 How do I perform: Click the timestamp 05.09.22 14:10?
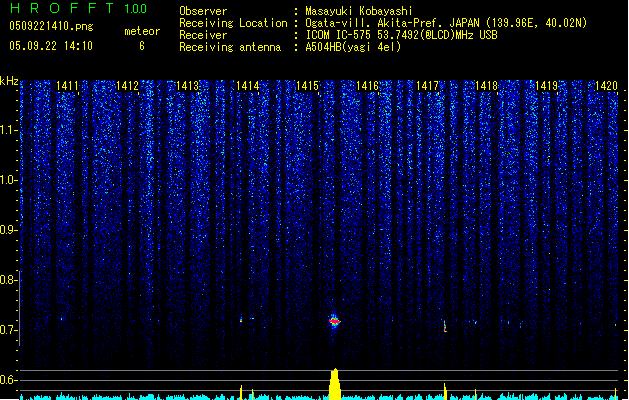click(x=51, y=46)
